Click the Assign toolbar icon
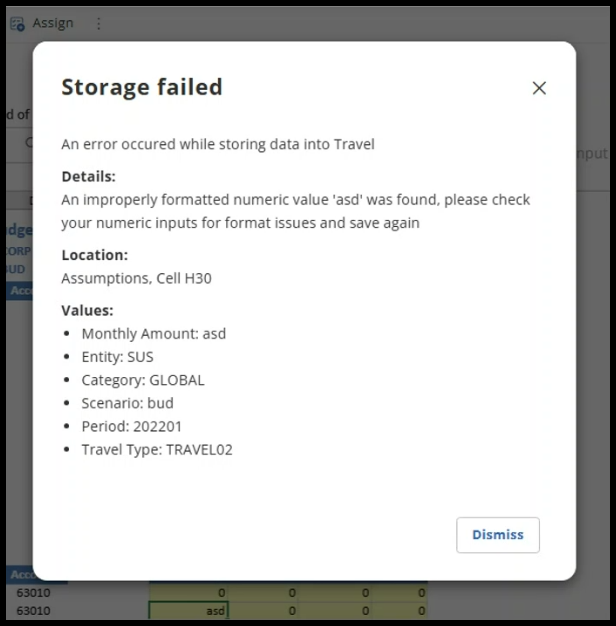 17,23
